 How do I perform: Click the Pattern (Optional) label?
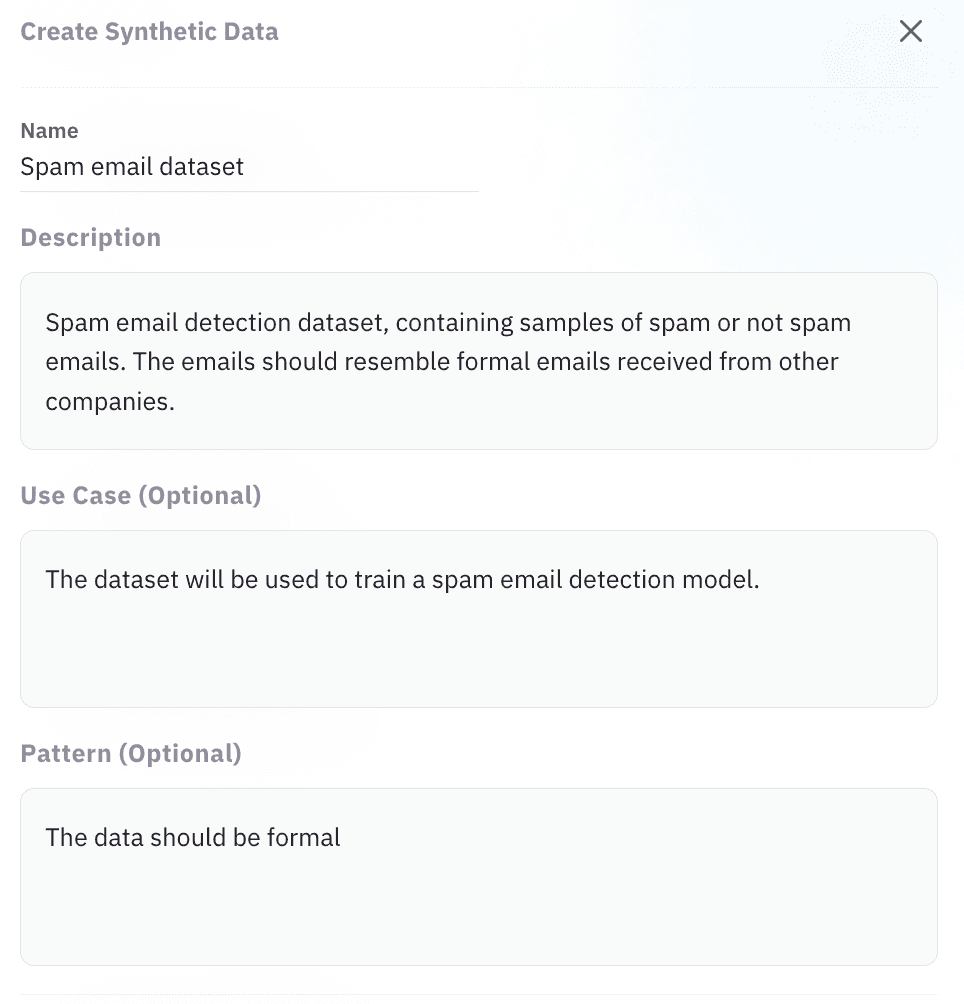point(131,754)
